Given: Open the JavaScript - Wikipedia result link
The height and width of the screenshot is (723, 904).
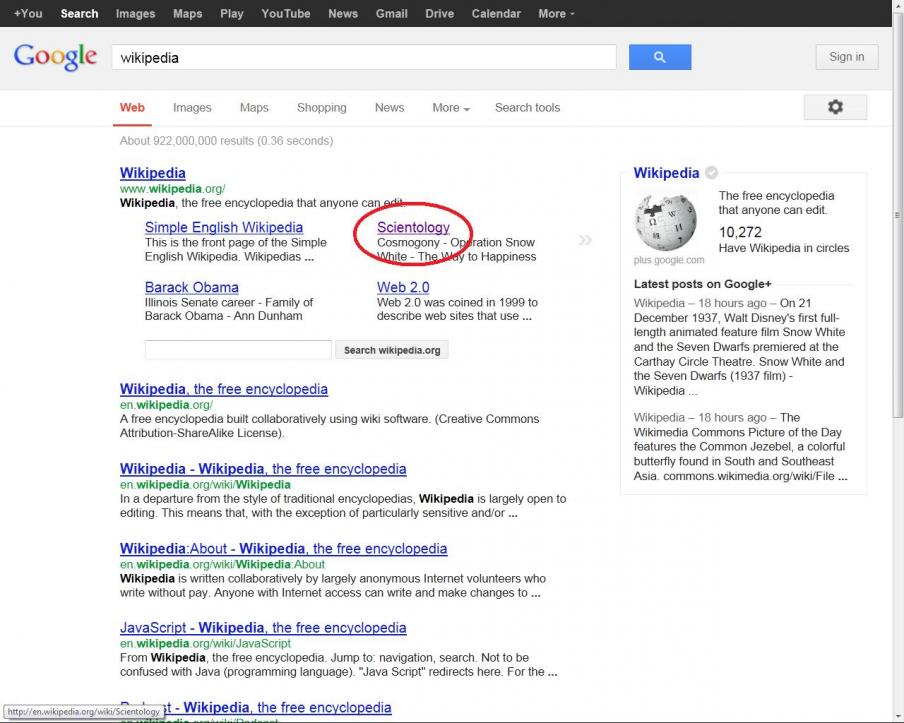Looking at the screenshot, I should pos(263,627).
